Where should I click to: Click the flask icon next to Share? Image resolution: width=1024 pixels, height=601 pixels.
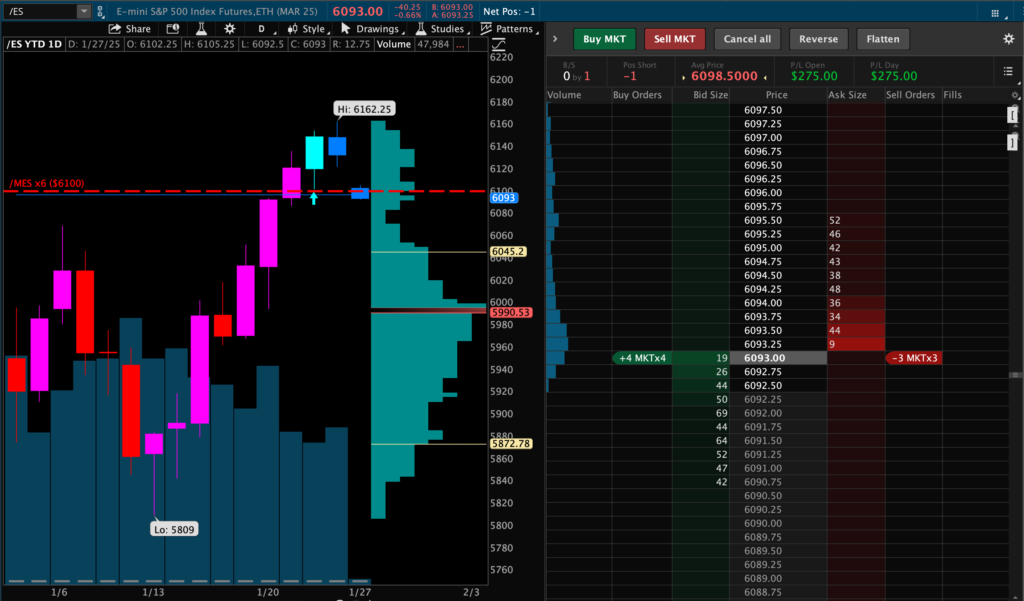pyautogui.click(x=202, y=29)
